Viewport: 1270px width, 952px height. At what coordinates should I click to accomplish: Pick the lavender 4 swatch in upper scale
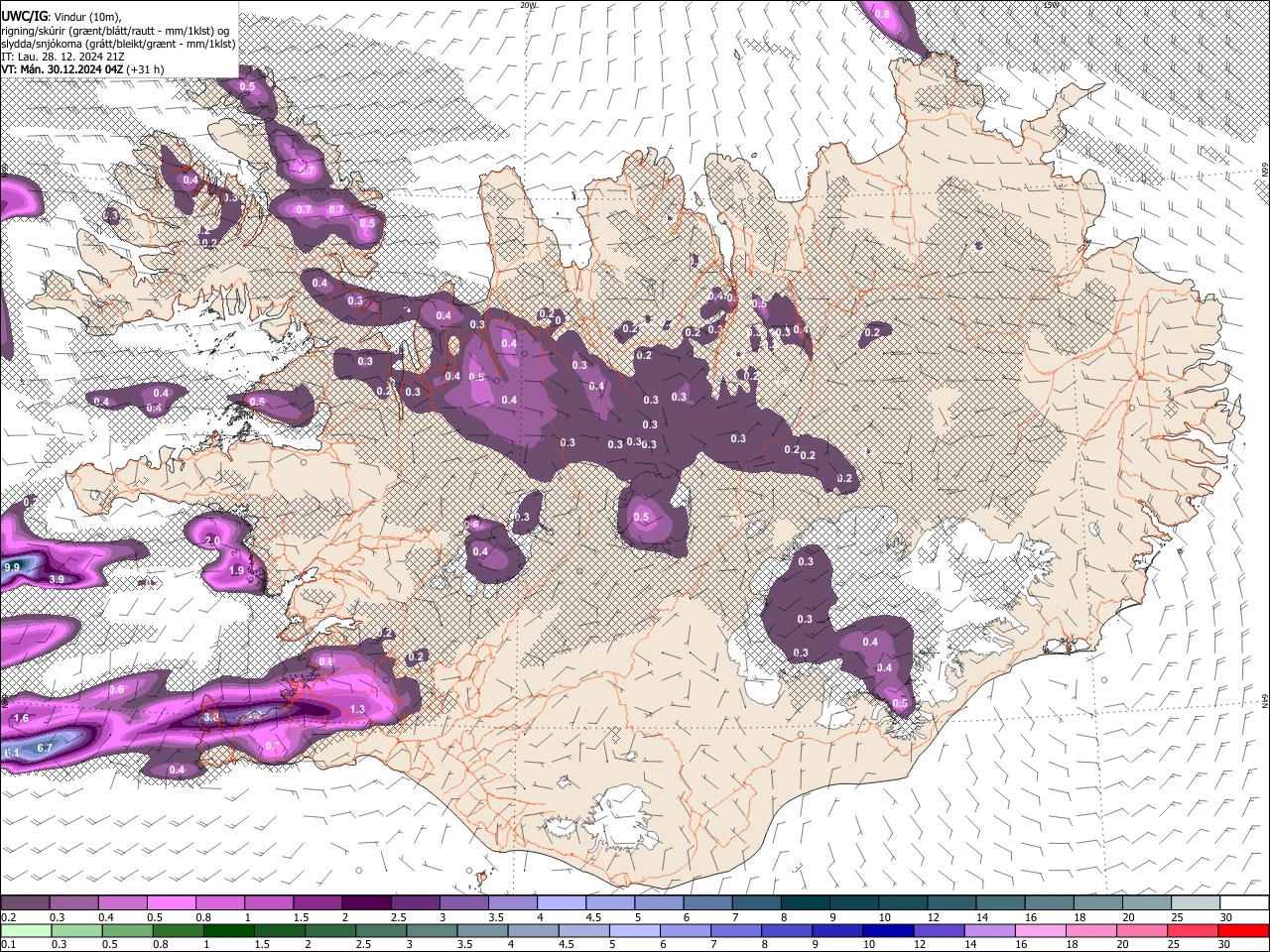(562, 903)
